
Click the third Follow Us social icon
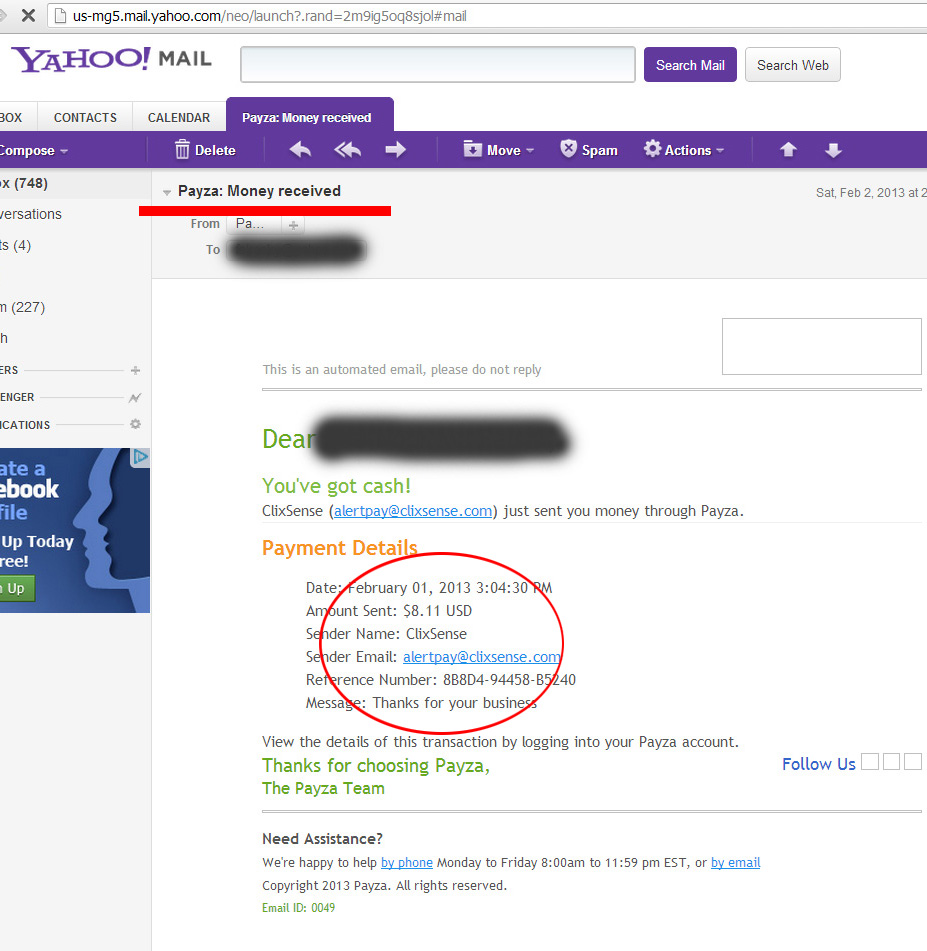[x=913, y=761]
